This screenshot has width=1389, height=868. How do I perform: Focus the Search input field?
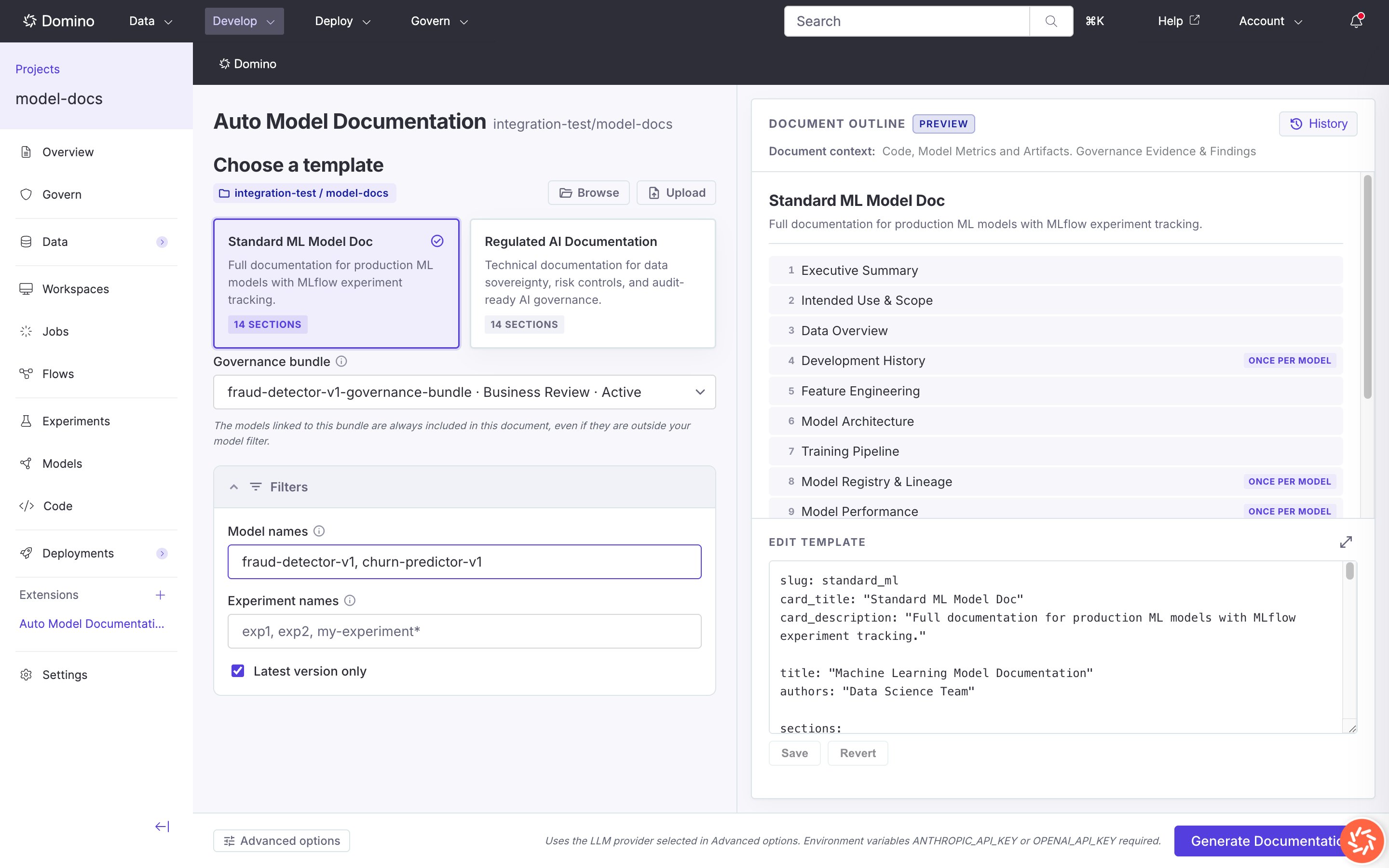pyautogui.click(x=907, y=21)
